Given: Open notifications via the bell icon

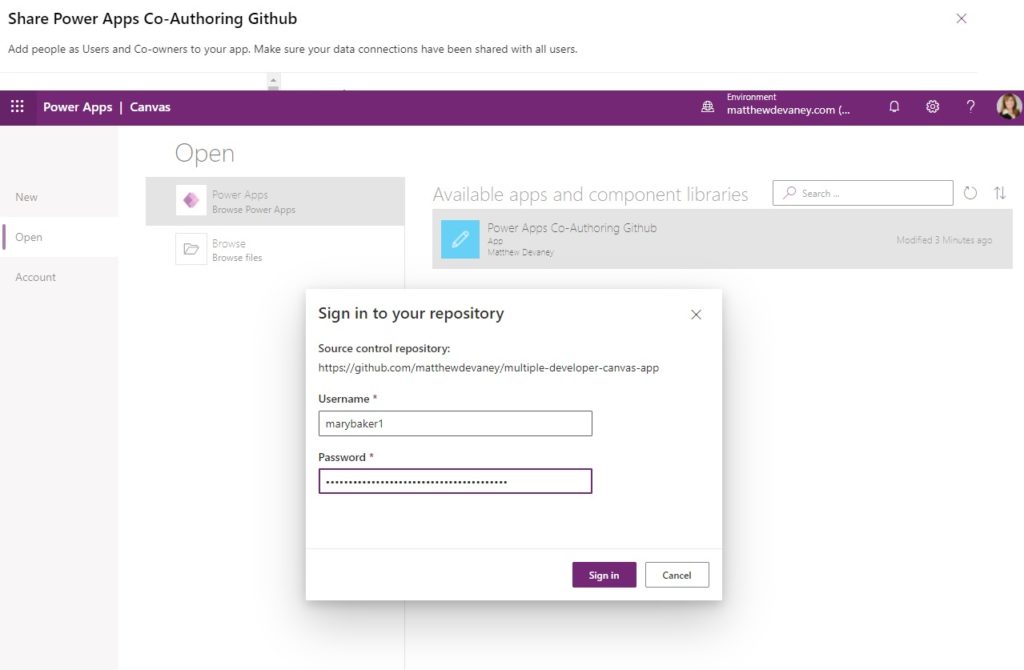Looking at the screenshot, I should pyautogui.click(x=894, y=106).
